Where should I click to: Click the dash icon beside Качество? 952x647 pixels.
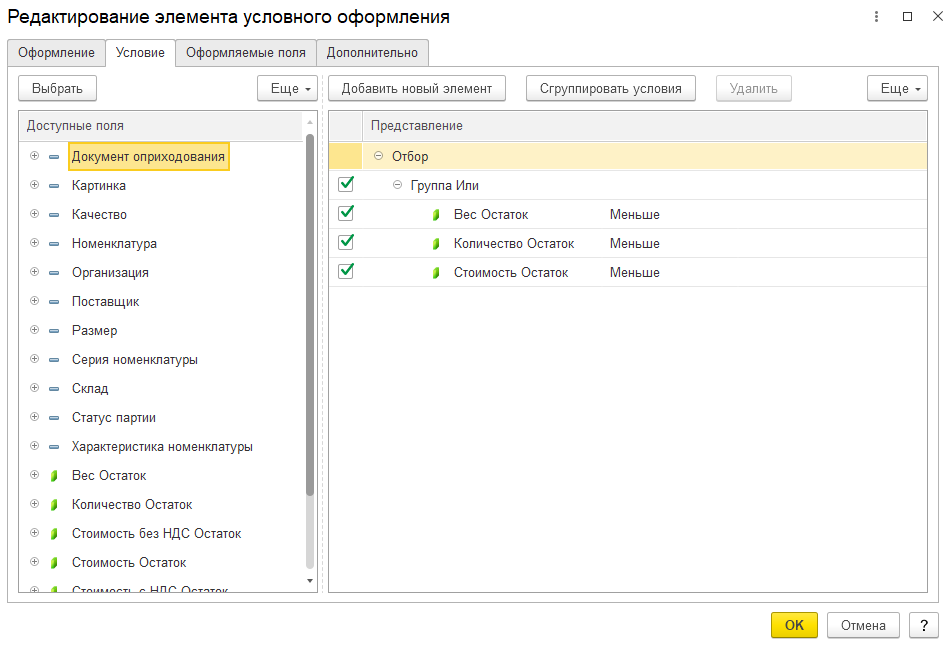54,215
